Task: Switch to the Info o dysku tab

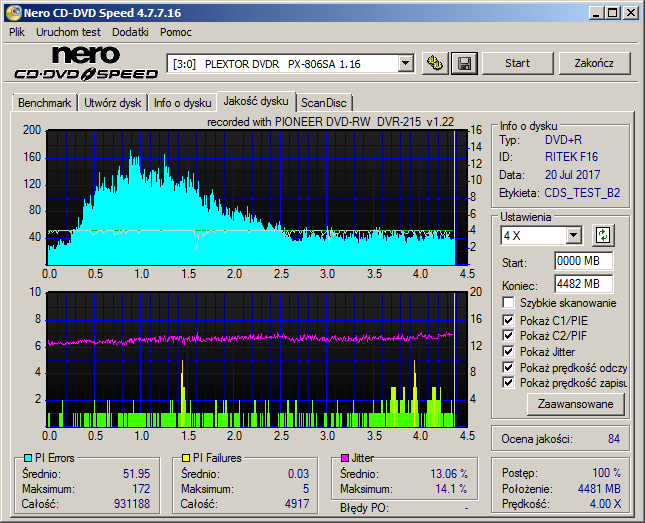Action: point(182,103)
